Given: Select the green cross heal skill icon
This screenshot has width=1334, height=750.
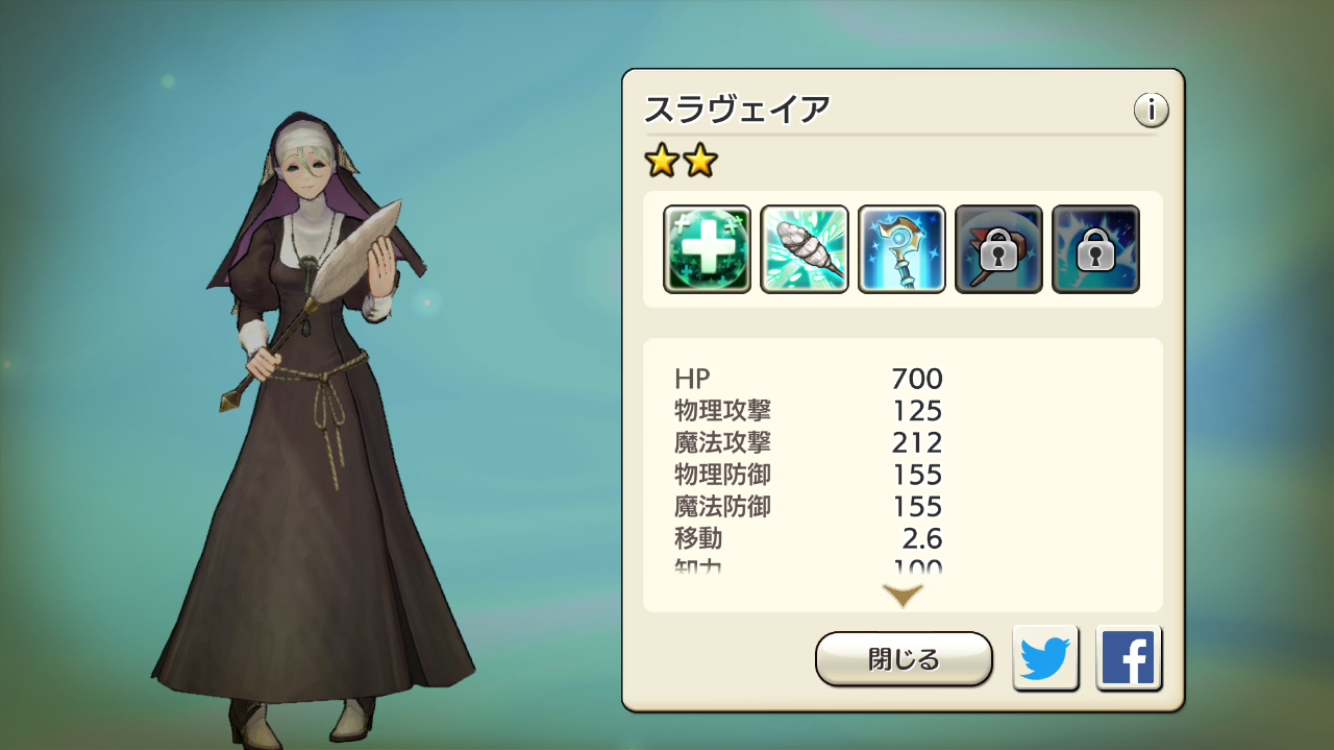Looking at the screenshot, I should click(707, 249).
